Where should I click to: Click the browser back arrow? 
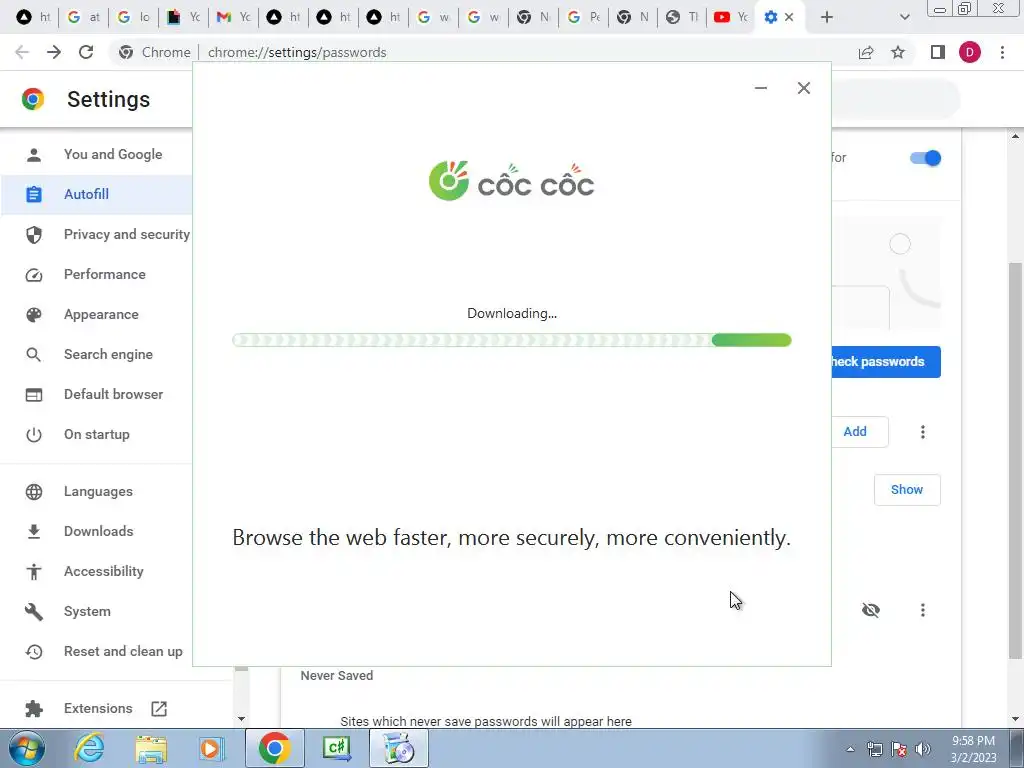(22, 52)
